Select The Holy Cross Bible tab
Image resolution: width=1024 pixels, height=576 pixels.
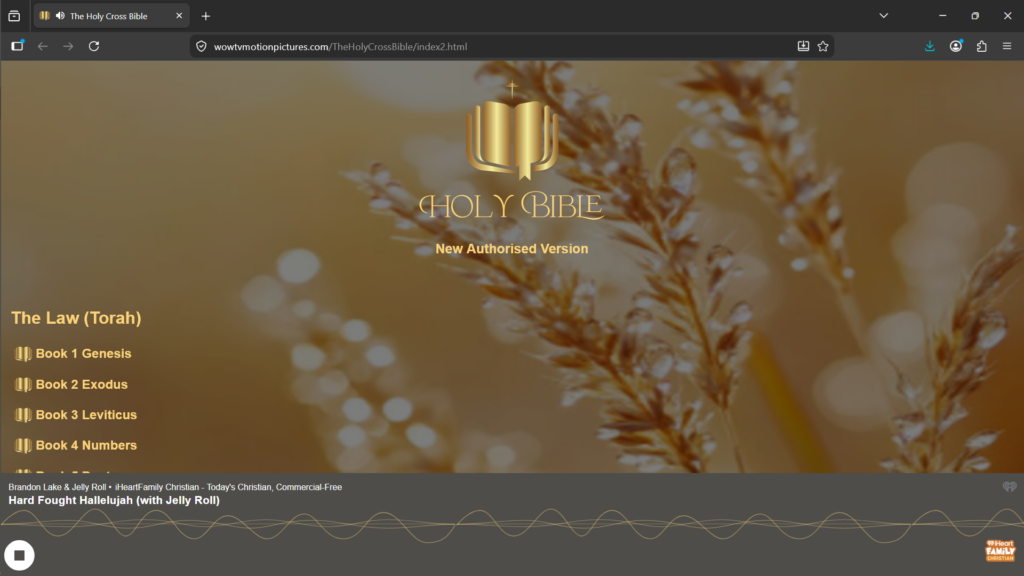point(110,16)
